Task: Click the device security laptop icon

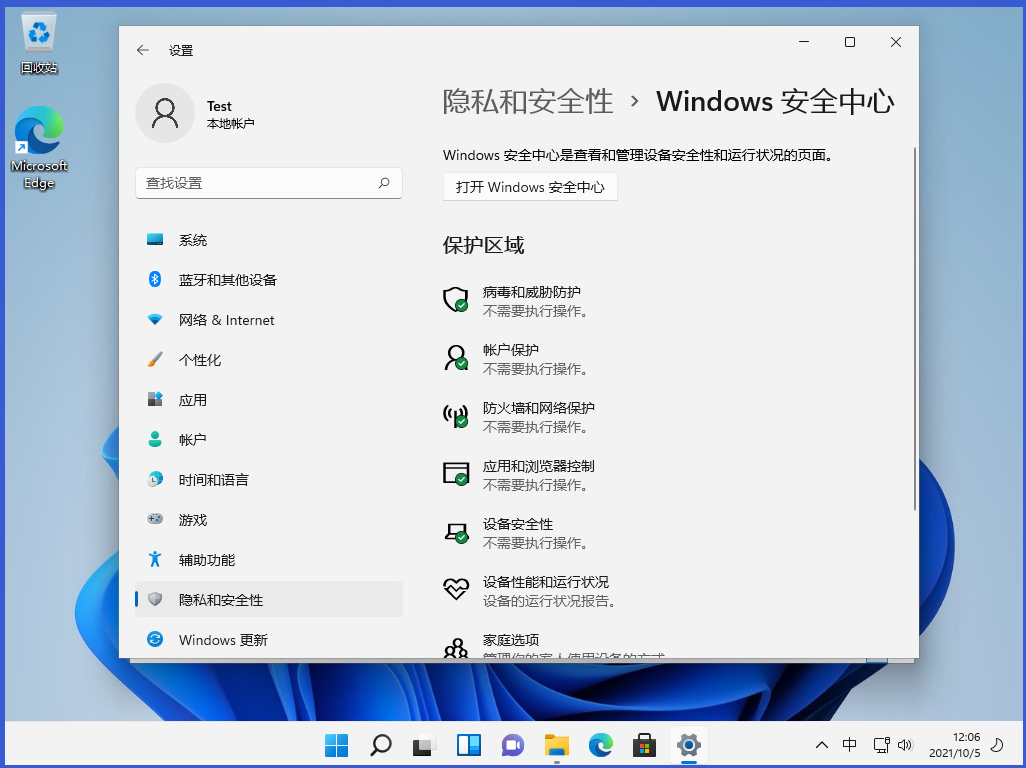Action: [x=456, y=532]
